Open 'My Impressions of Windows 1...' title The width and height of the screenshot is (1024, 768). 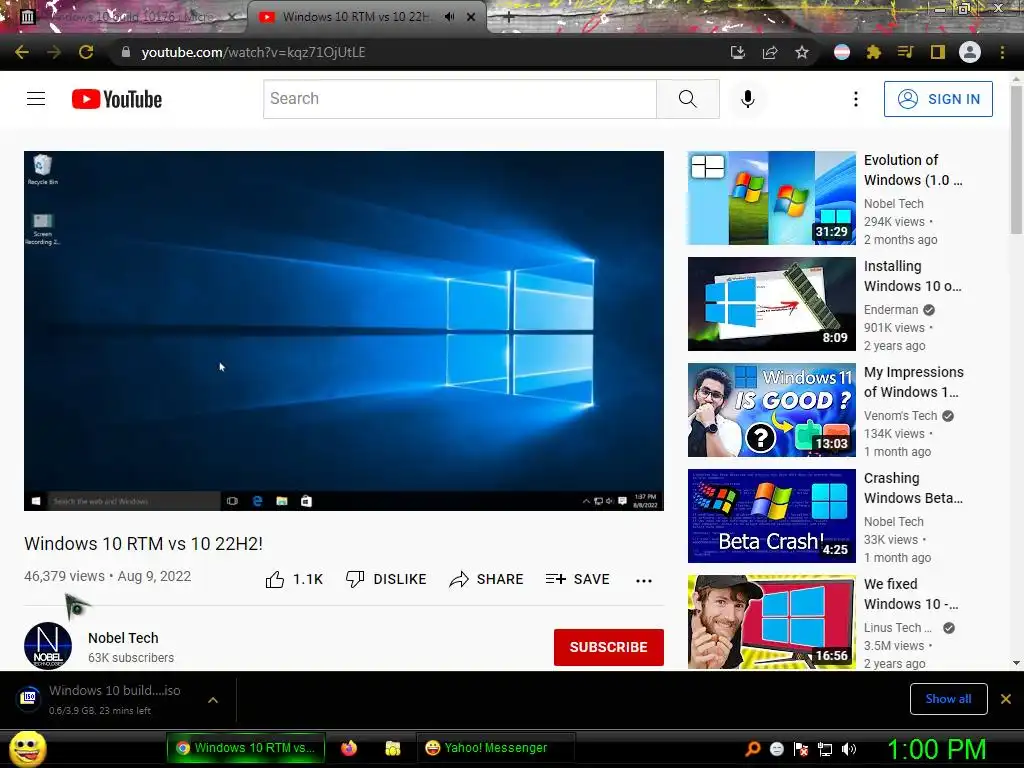pos(914,382)
